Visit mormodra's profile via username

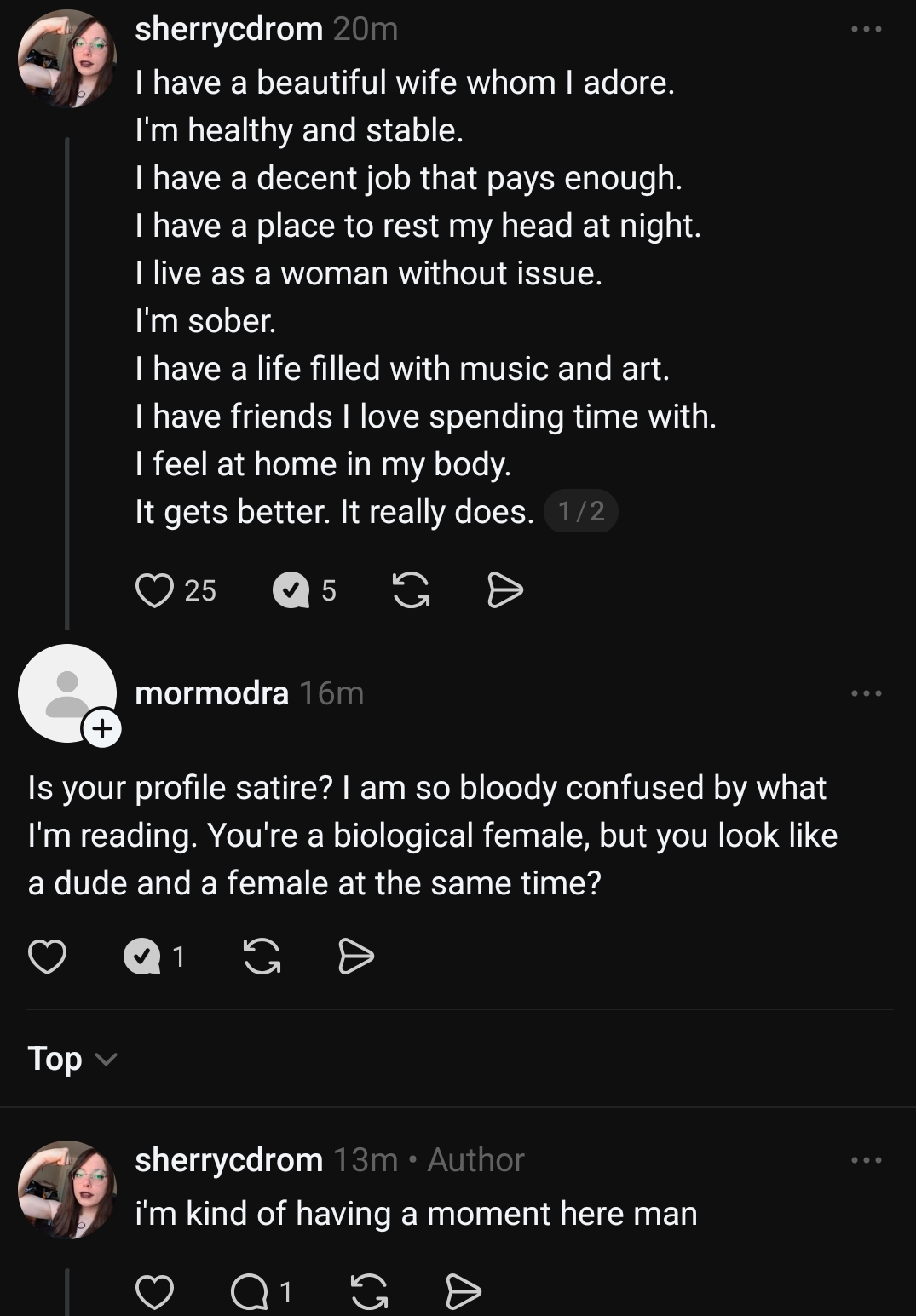[211, 693]
